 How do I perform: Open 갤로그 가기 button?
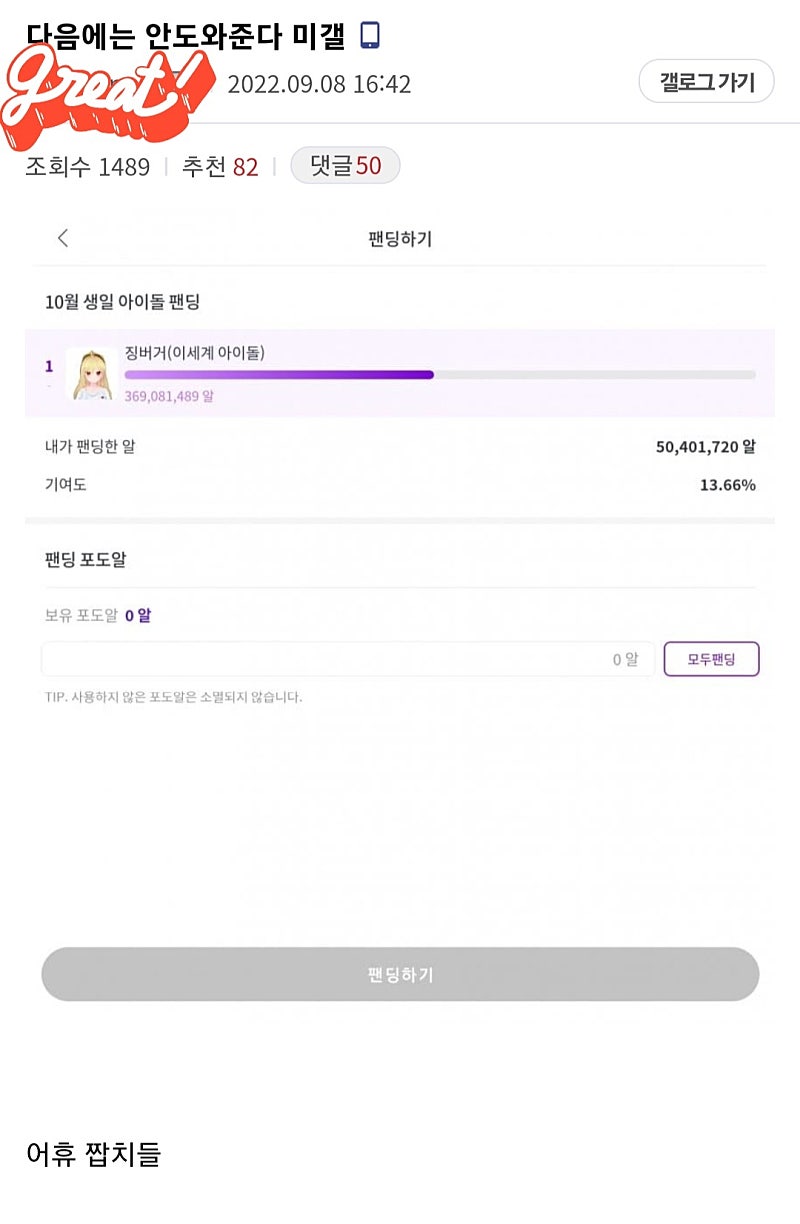coord(706,82)
